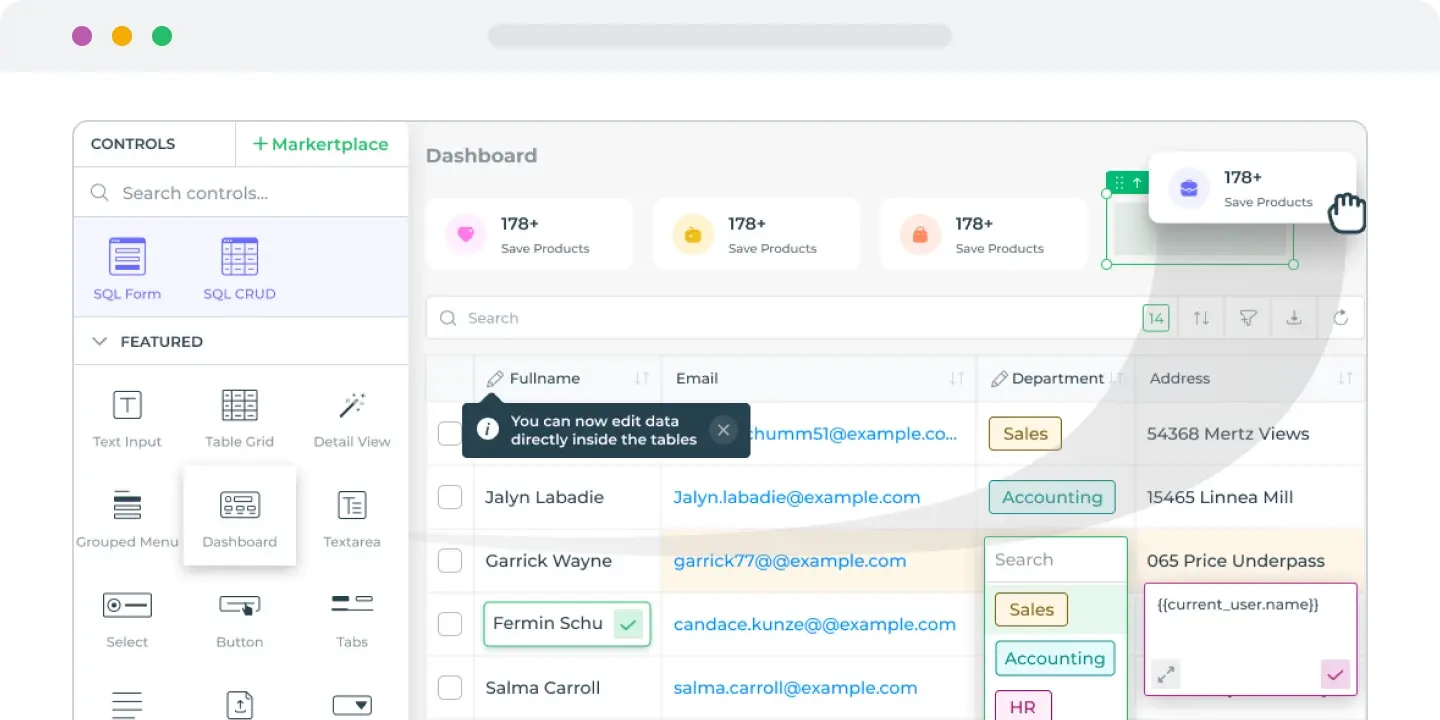Click the sort arrows icon in the table toolbar
1440x720 pixels.
pos(1200,317)
